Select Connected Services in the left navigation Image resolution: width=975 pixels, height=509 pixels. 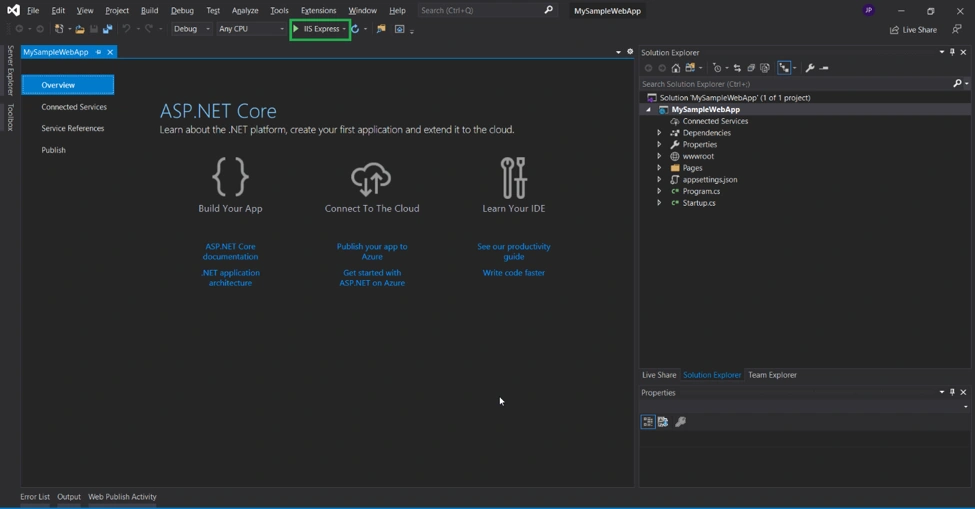74,107
